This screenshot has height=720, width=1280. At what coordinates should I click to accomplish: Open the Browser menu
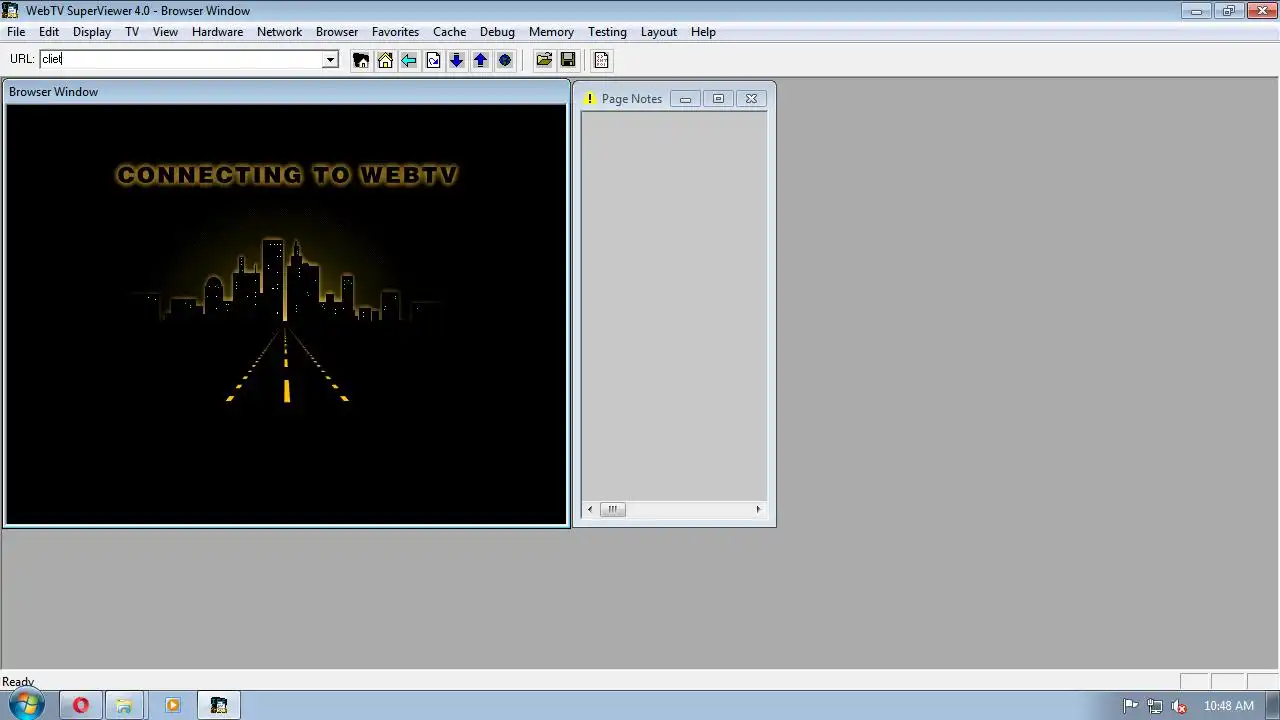tap(337, 32)
